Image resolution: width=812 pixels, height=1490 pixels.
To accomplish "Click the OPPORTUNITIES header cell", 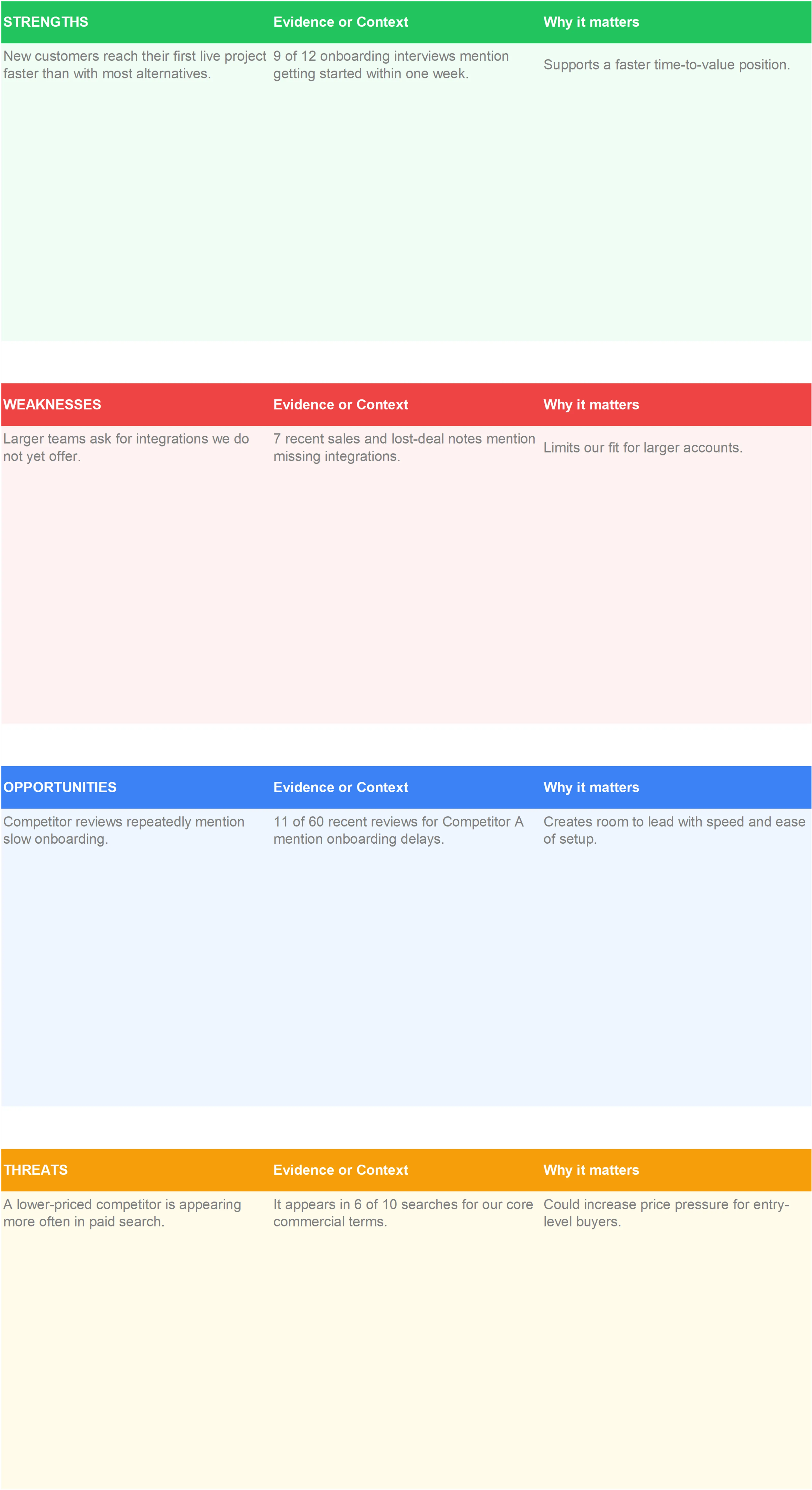I will point(136,787).
